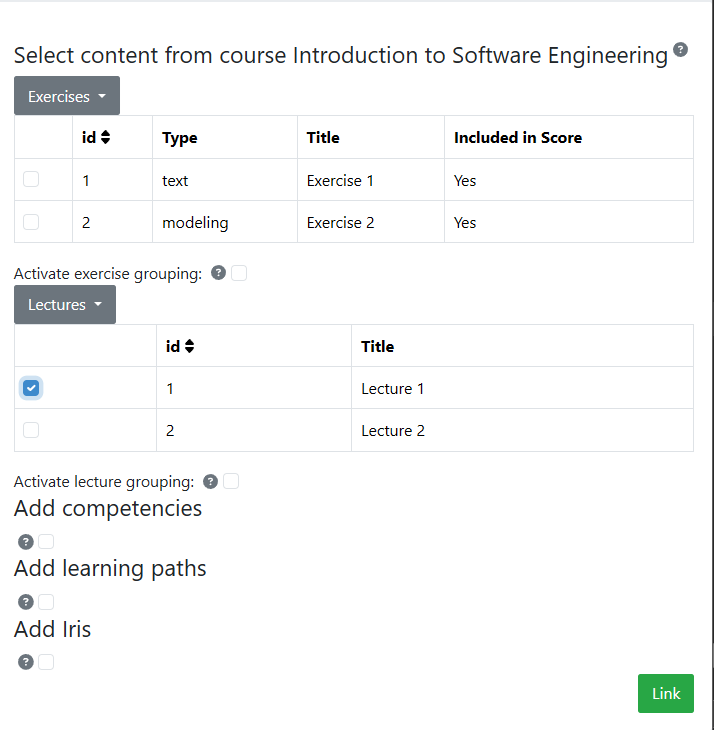
Task: Click help icon for lecture grouping
Action: click(210, 481)
